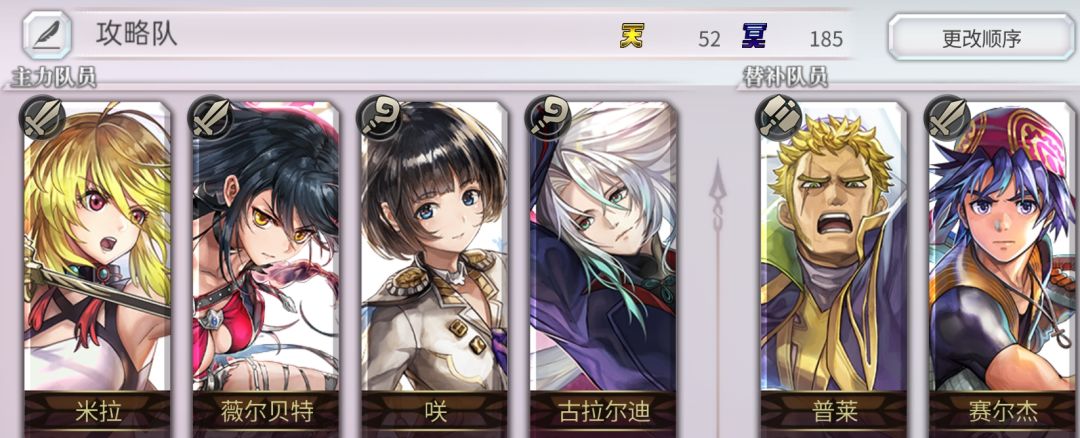Screen dimensions: 1080x438
Task: Click the 替补队员 section label
Action: tap(785, 77)
